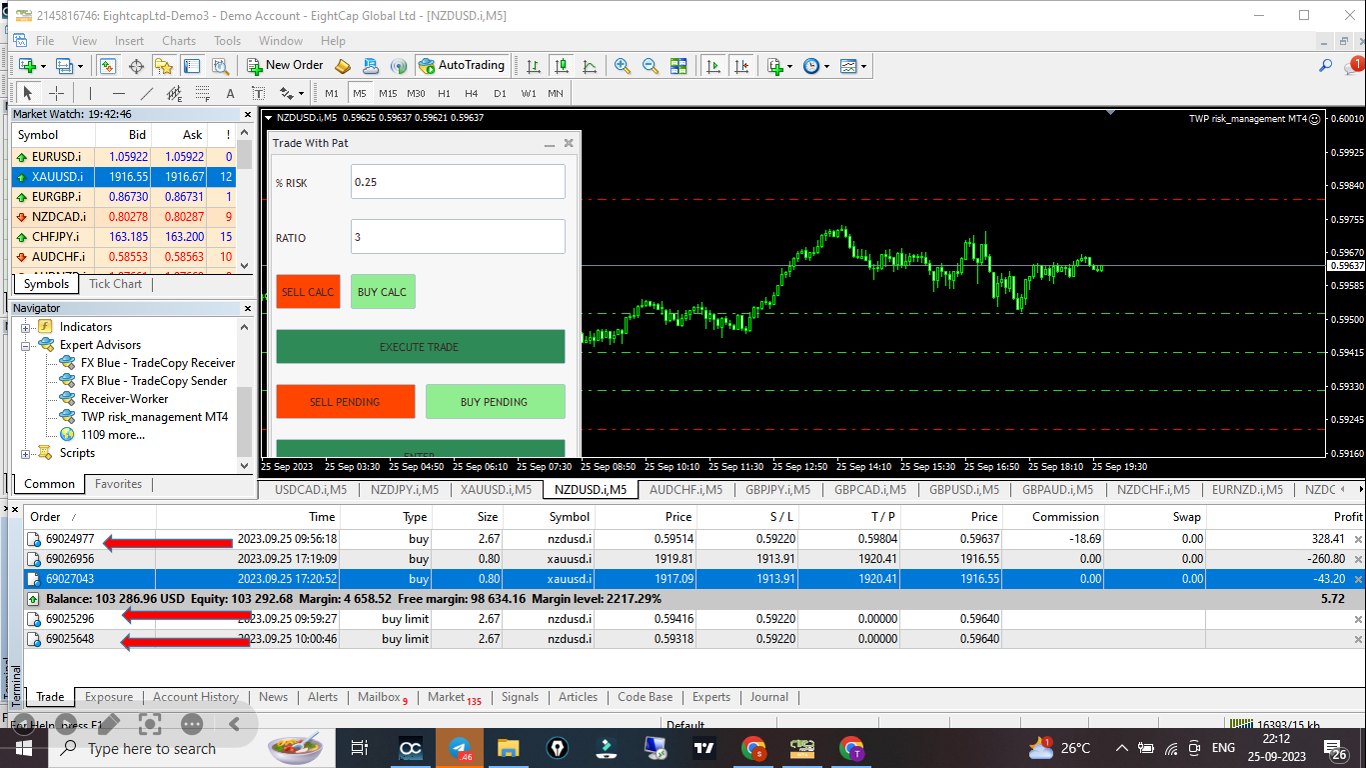Toggle chart auto scroll
Viewport: 1366px width, 768px height.
pyautogui.click(x=713, y=66)
